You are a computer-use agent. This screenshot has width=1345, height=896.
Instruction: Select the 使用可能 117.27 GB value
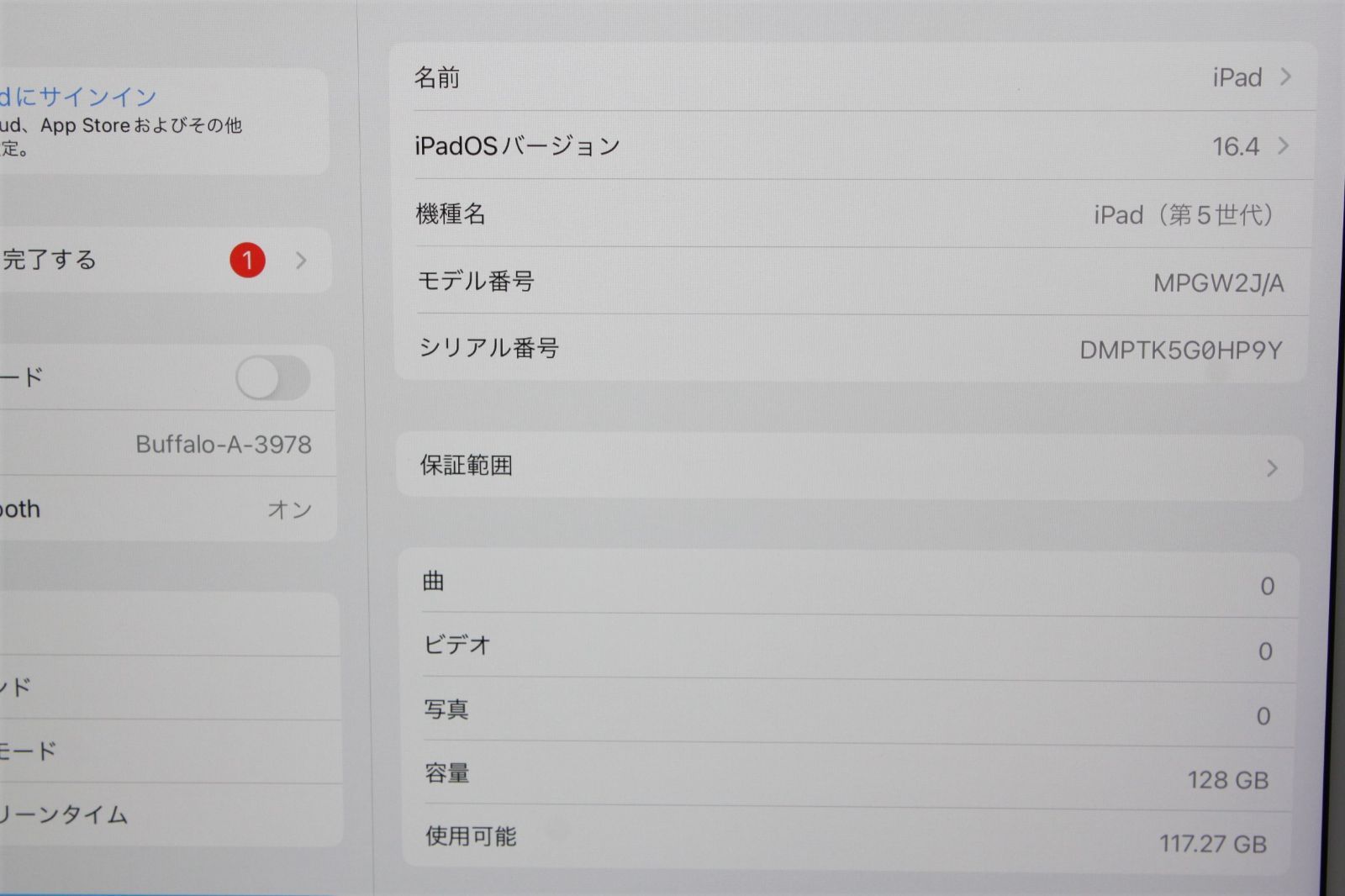1213,844
